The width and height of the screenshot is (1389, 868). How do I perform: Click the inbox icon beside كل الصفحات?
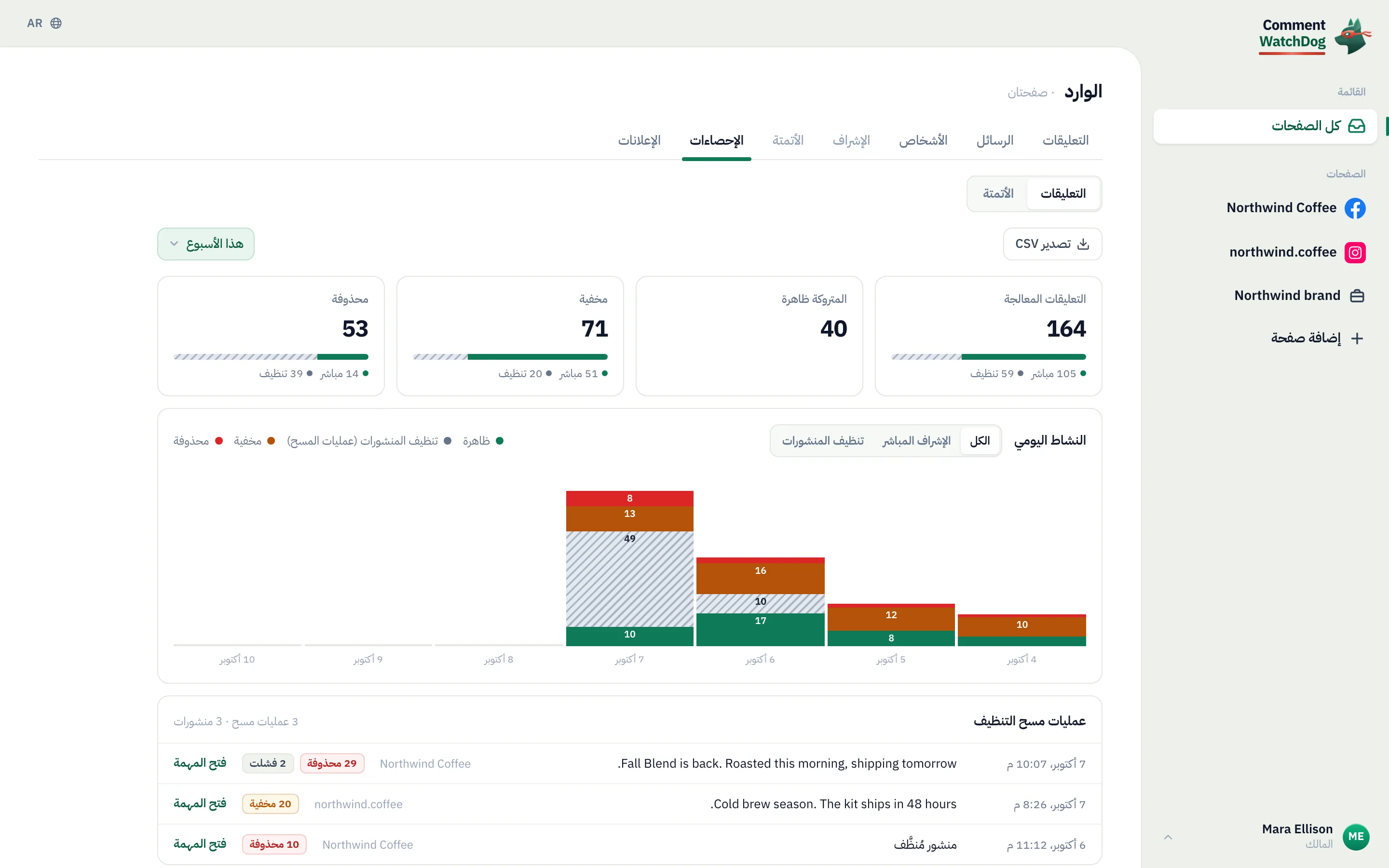1357,126
